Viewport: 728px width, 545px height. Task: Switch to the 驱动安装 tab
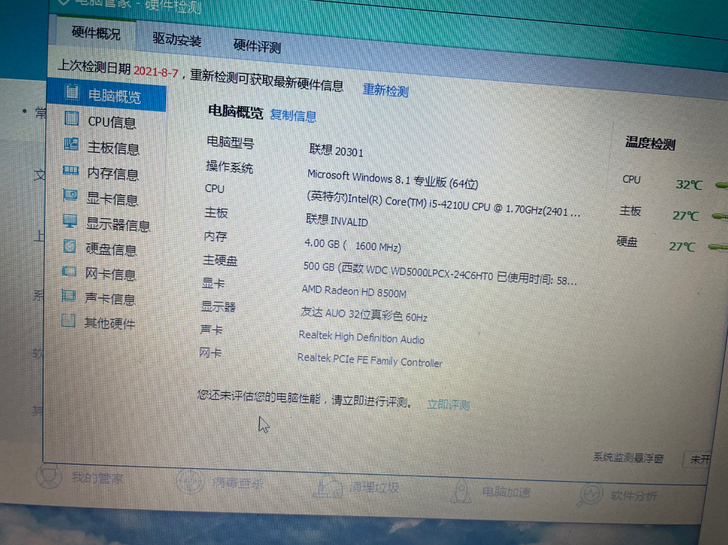click(177, 39)
